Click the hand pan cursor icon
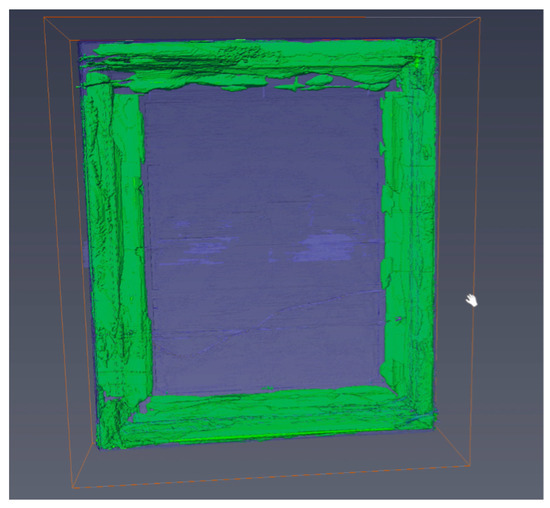The image size is (550, 508). click(x=472, y=300)
